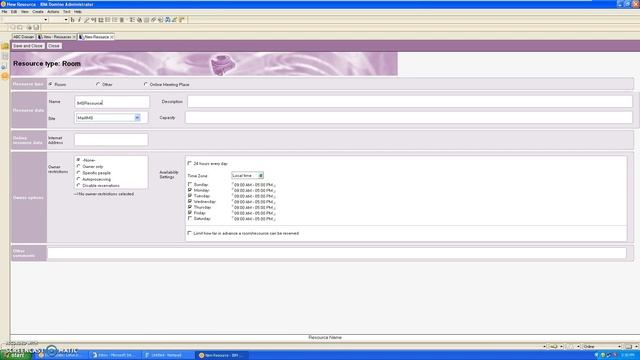Edit the Sunday time range field
Image resolution: width=640 pixels, height=360 pixels.
[254, 185]
